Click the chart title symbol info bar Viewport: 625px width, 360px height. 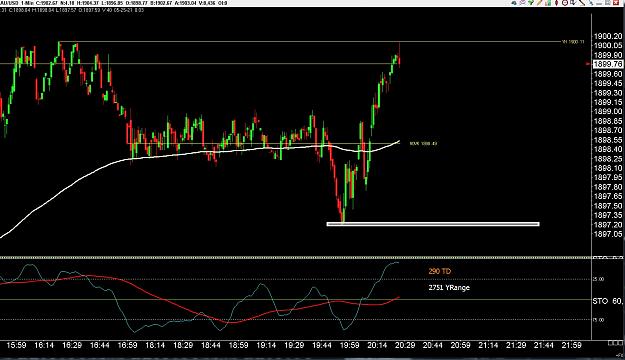pyautogui.click(x=114, y=3)
